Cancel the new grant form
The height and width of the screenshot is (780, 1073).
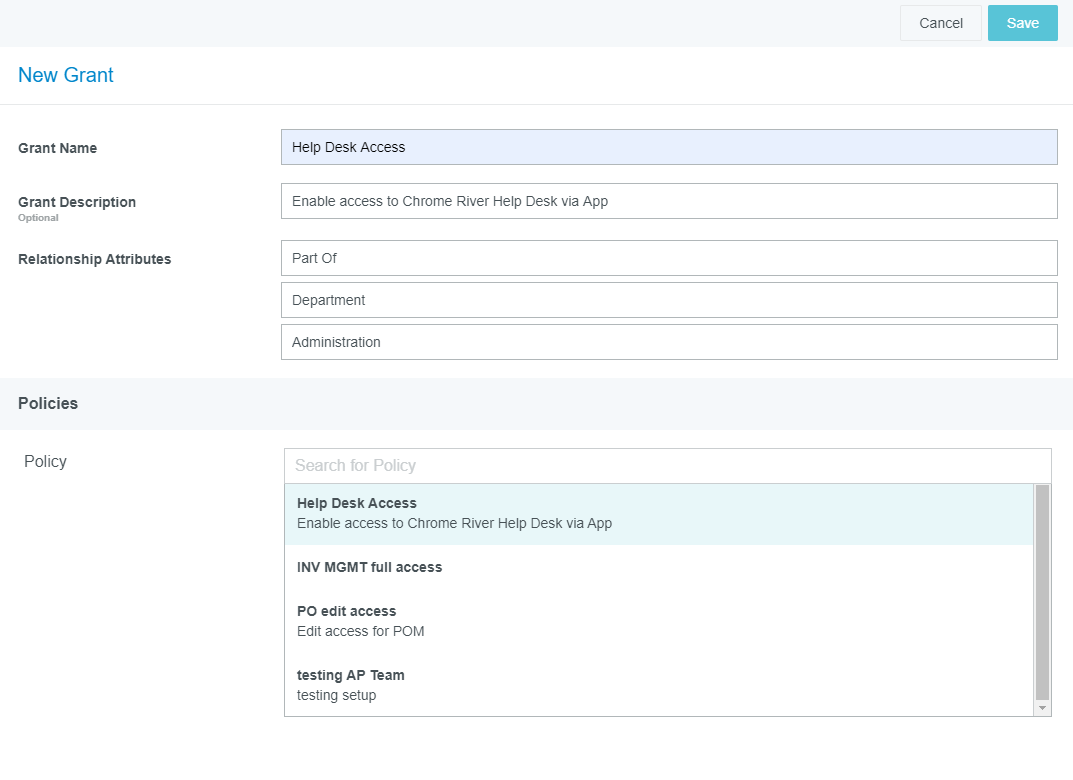[940, 23]
